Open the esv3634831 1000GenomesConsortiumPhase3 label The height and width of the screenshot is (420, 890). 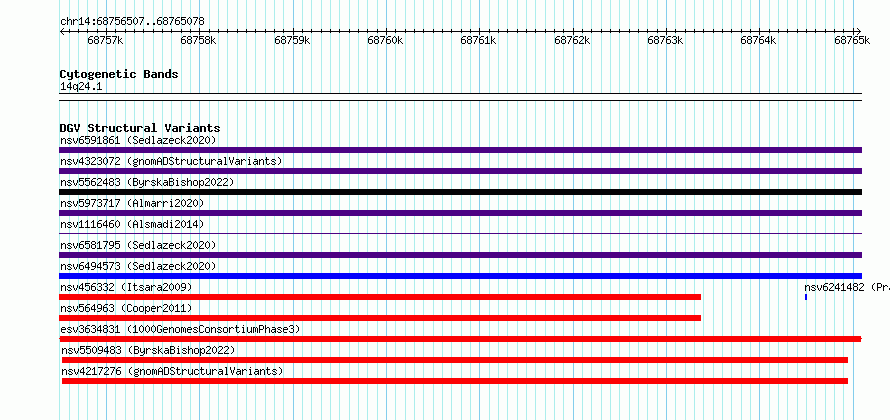pos(180,329)
